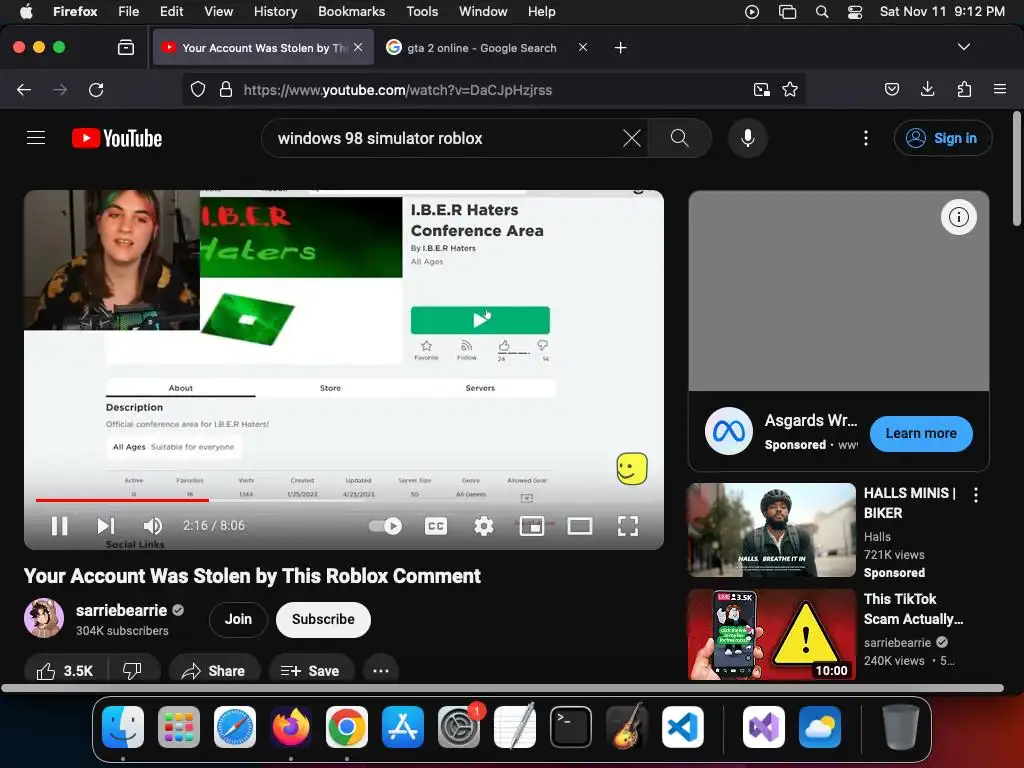This screenshot has width=1024, height=768.
Task: Open the File menu
Action: [128, 11]
